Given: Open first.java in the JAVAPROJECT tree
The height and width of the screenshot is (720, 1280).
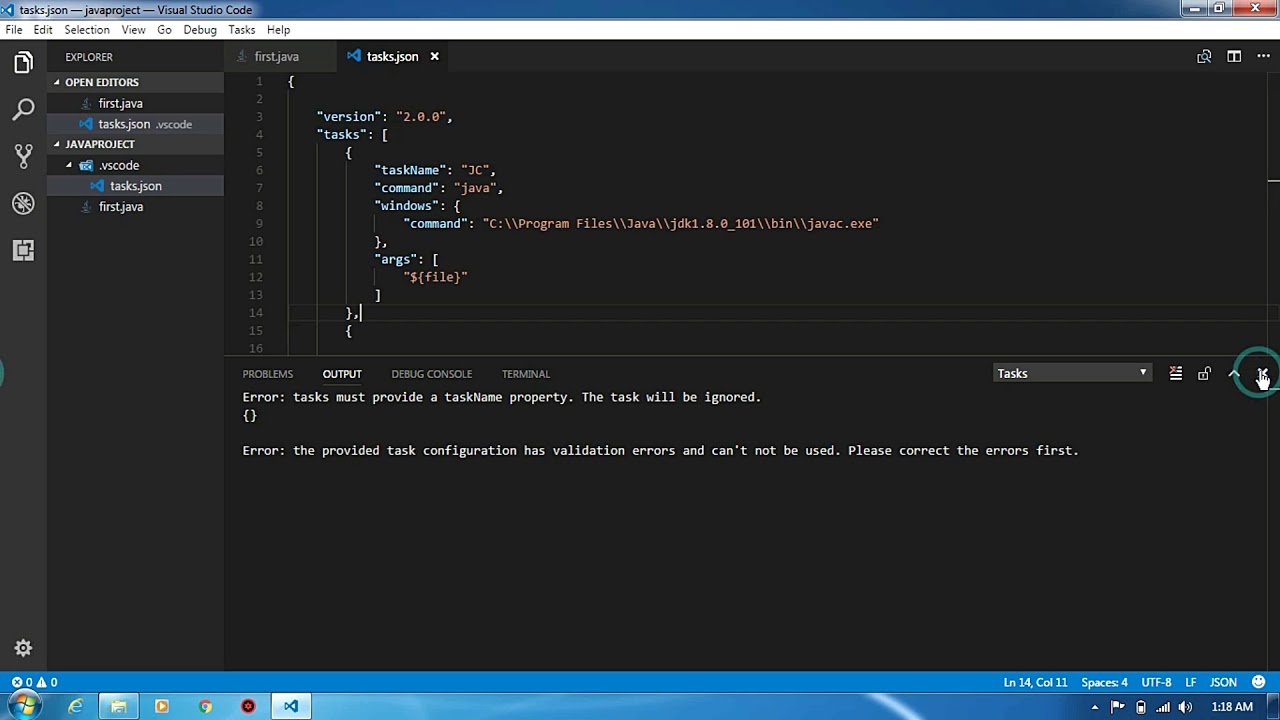Looking at the screenshot, I should pyautogui.click(x=121, y=207).
